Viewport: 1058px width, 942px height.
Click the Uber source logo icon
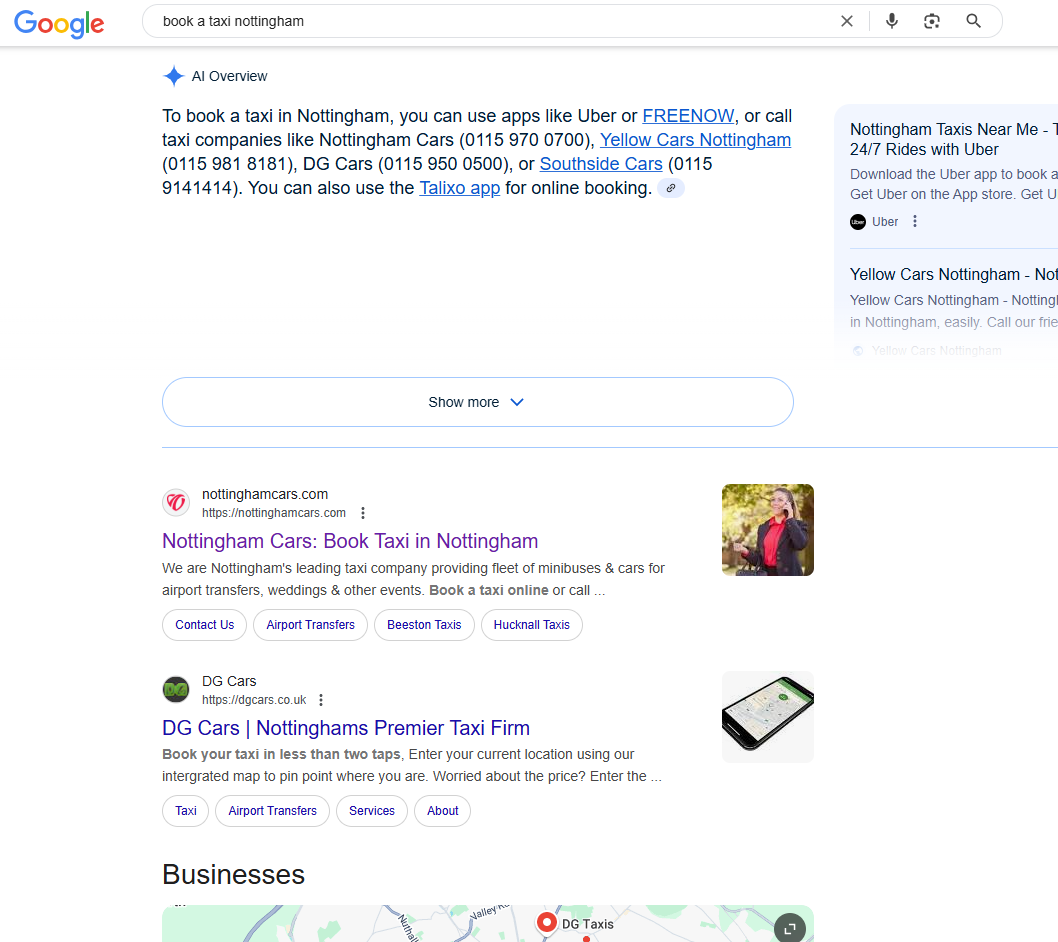(x=858, y=221)
